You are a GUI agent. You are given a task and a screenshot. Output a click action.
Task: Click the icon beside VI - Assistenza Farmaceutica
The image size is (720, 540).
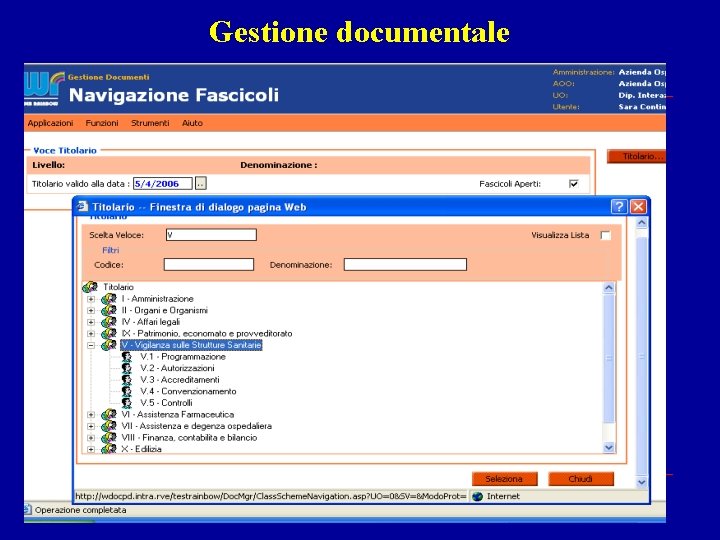click(x=109, y=414)
